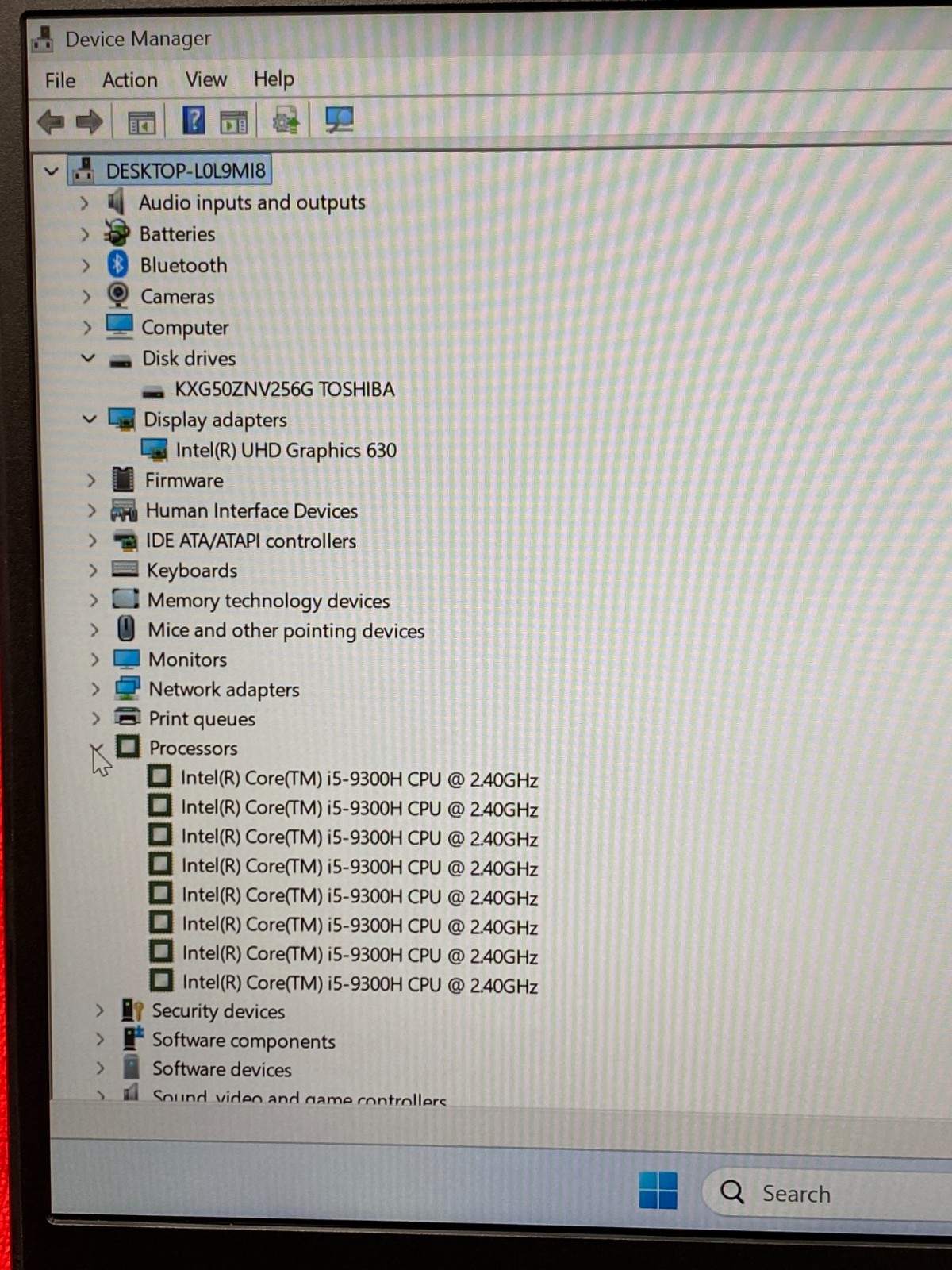This screenshot has height=1270, width=952.
Task: Open the Help menu
Action: pos(274,78)
